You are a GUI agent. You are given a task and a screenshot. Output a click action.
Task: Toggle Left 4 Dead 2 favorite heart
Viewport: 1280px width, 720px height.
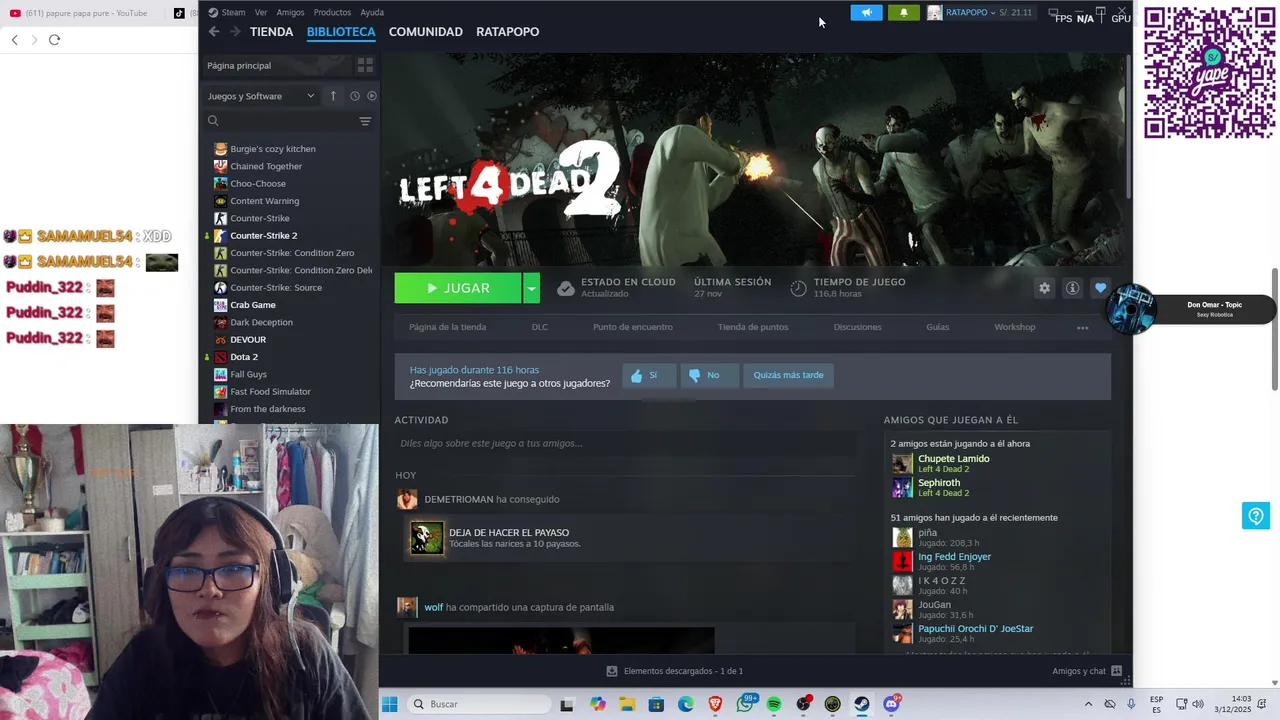click(1100, 288)
